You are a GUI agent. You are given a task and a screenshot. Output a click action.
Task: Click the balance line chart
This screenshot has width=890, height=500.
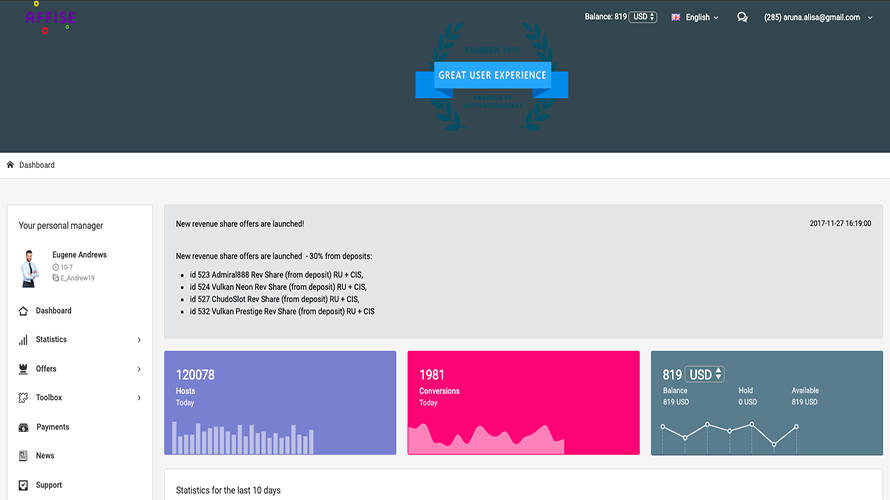pyautogui.click(x=729, y=438)
